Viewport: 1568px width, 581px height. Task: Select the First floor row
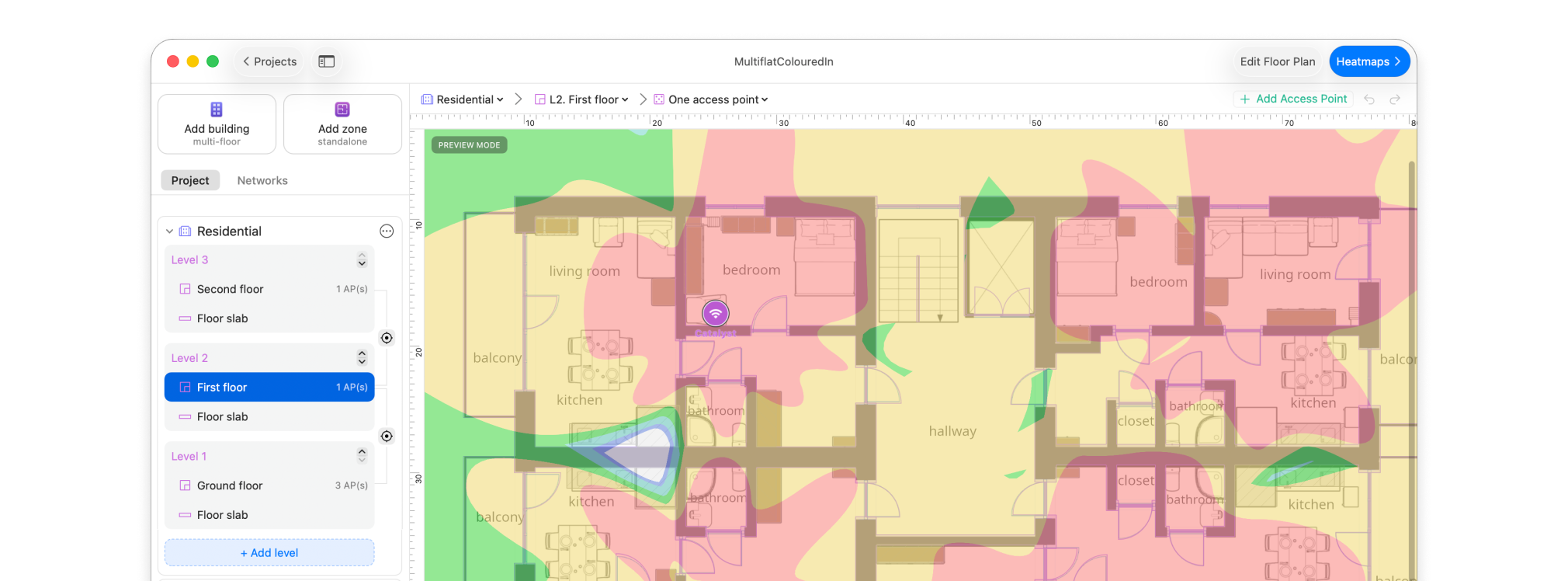pos(269,387)
